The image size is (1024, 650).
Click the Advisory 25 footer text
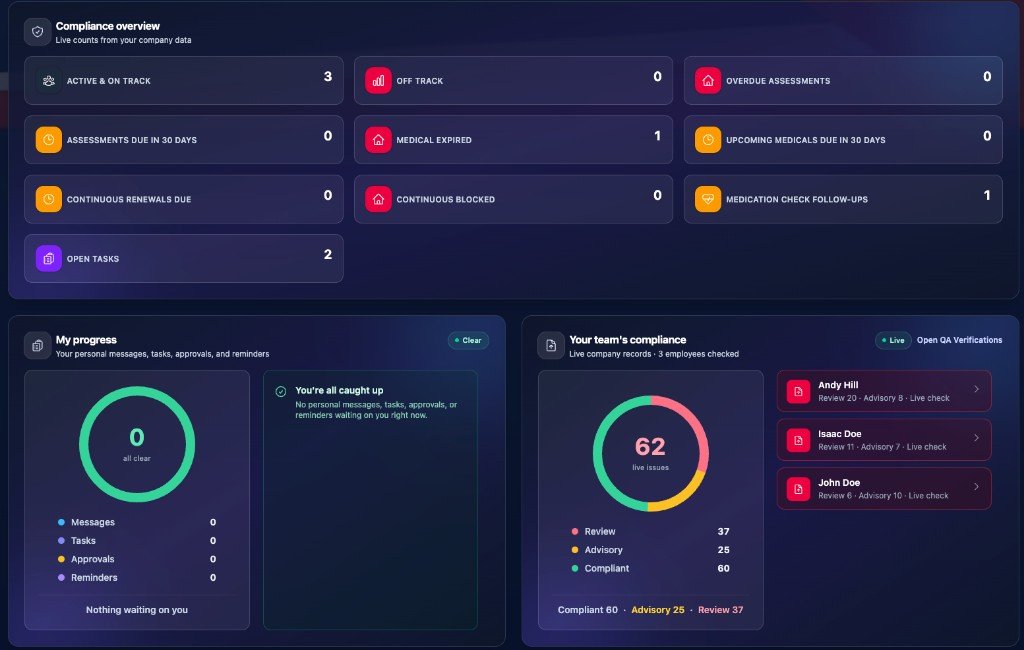point(658,610)
